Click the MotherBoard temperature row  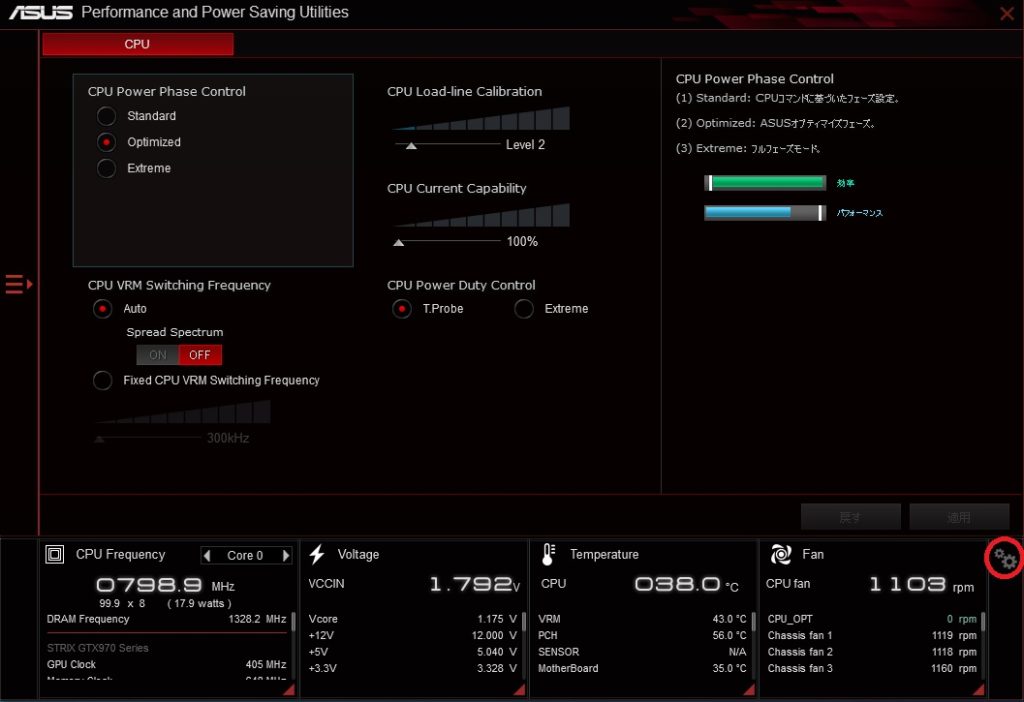642,668
